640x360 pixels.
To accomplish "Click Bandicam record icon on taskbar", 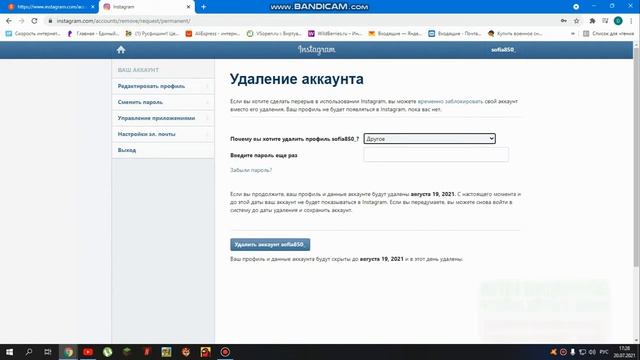I will pyautogui.click(x=225, y=352).
